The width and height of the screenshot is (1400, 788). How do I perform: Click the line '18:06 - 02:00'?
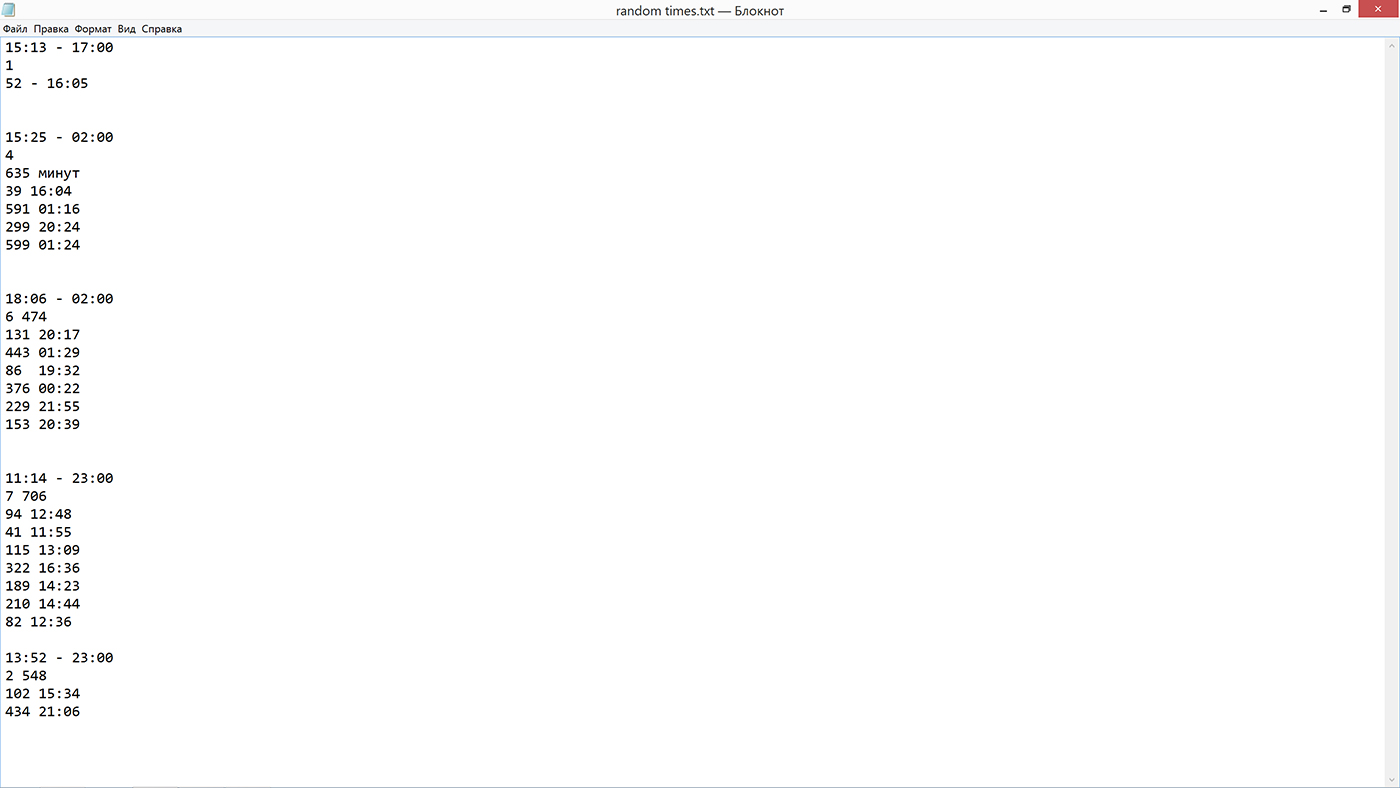click(x=59, y=299)
